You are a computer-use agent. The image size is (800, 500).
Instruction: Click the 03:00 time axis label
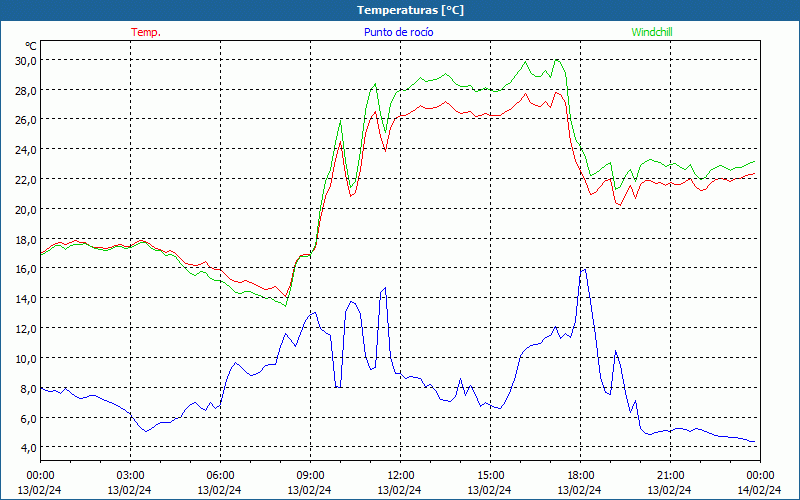[130, 476]
